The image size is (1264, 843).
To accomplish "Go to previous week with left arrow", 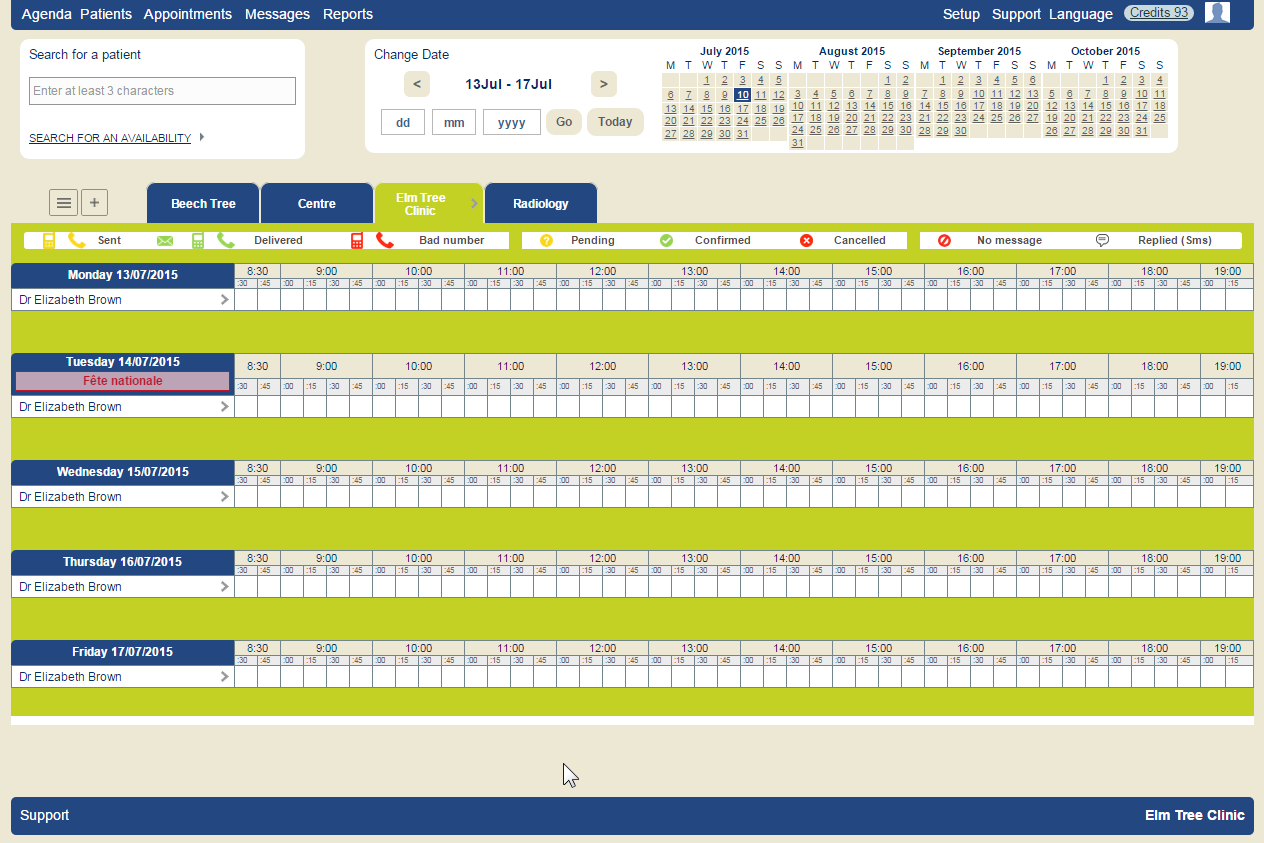I will [x=417, y=84].
